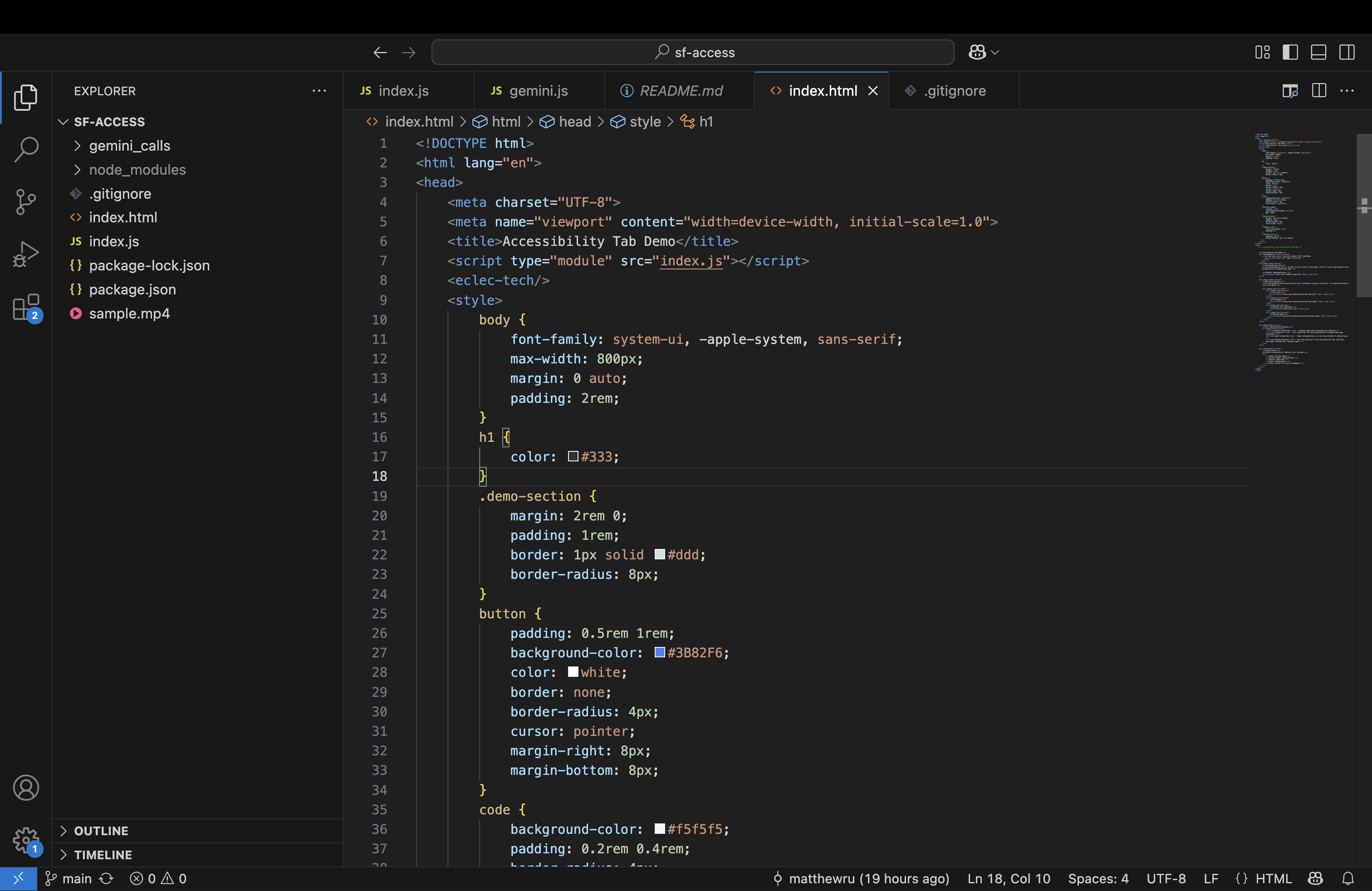The width and height of the screenshot is (1372, 891).
Task: Click the sf-access command center search box
Action: [x=692, y=53]
